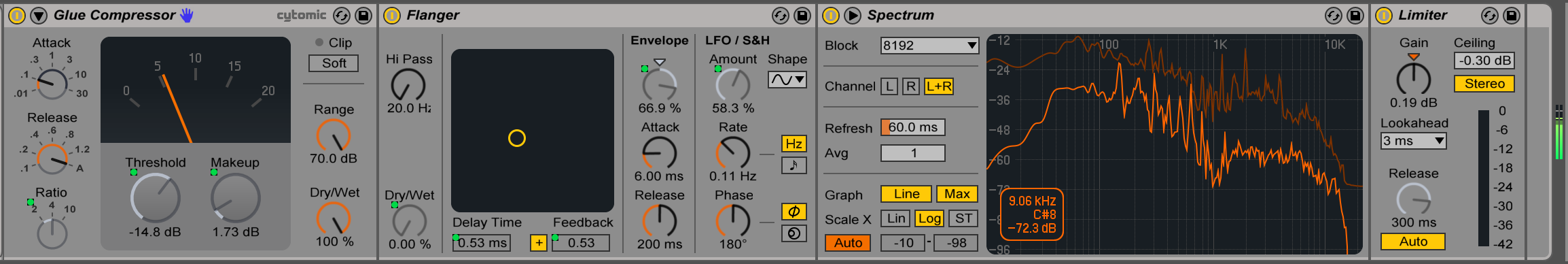Screen dimensions: 1568x264
Task: Toggle Max graph display
Action: 957,194
